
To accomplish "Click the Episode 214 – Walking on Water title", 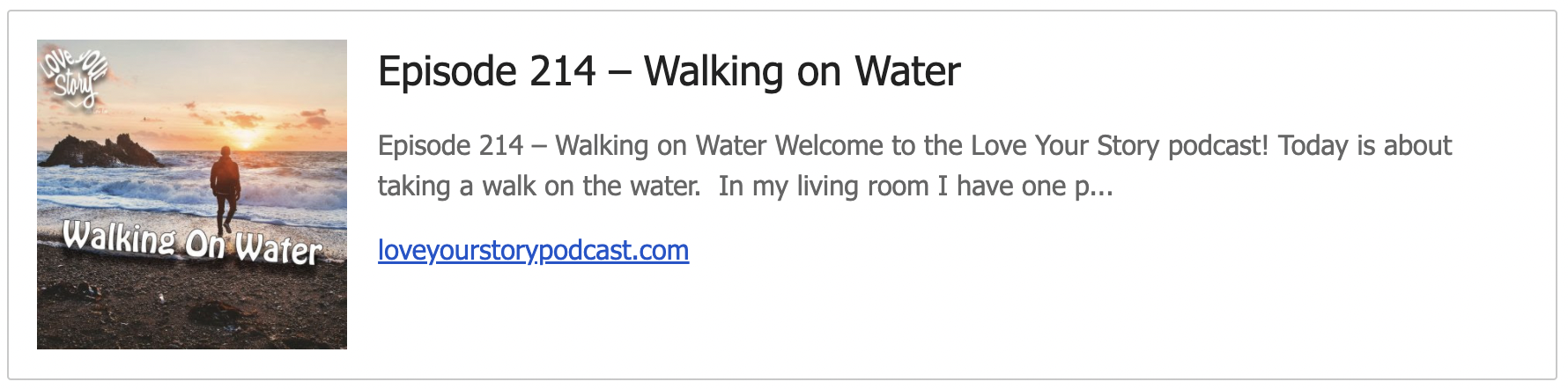I will pyautogui.click(x=669, y=71).
